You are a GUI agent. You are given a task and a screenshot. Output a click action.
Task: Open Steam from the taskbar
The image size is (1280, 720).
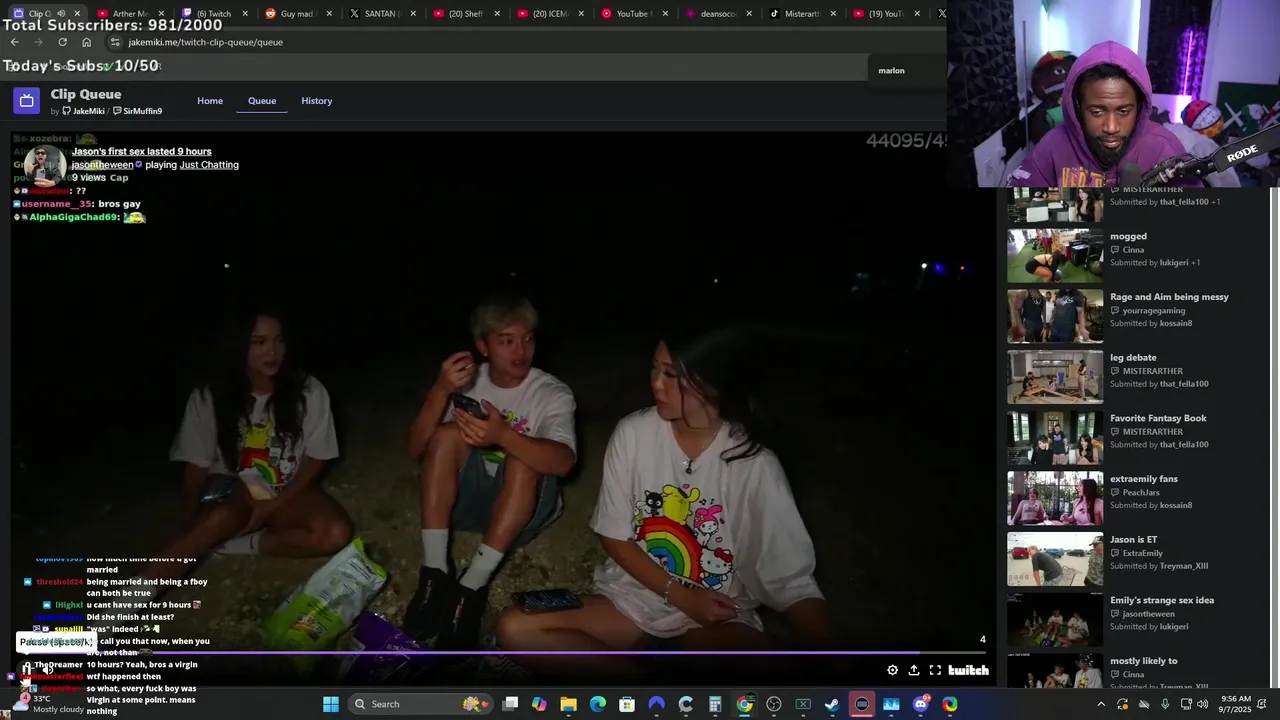(832, 704)
